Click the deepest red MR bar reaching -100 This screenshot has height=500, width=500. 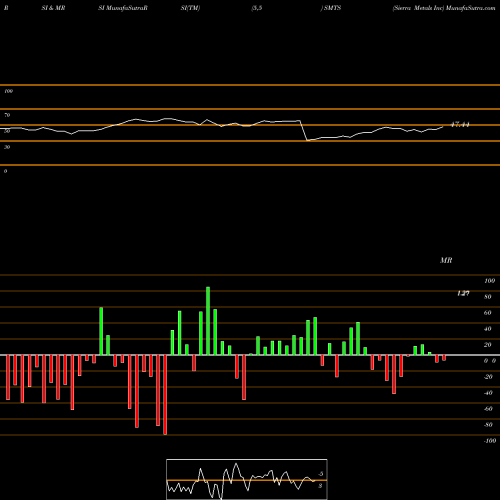(165, 395)
